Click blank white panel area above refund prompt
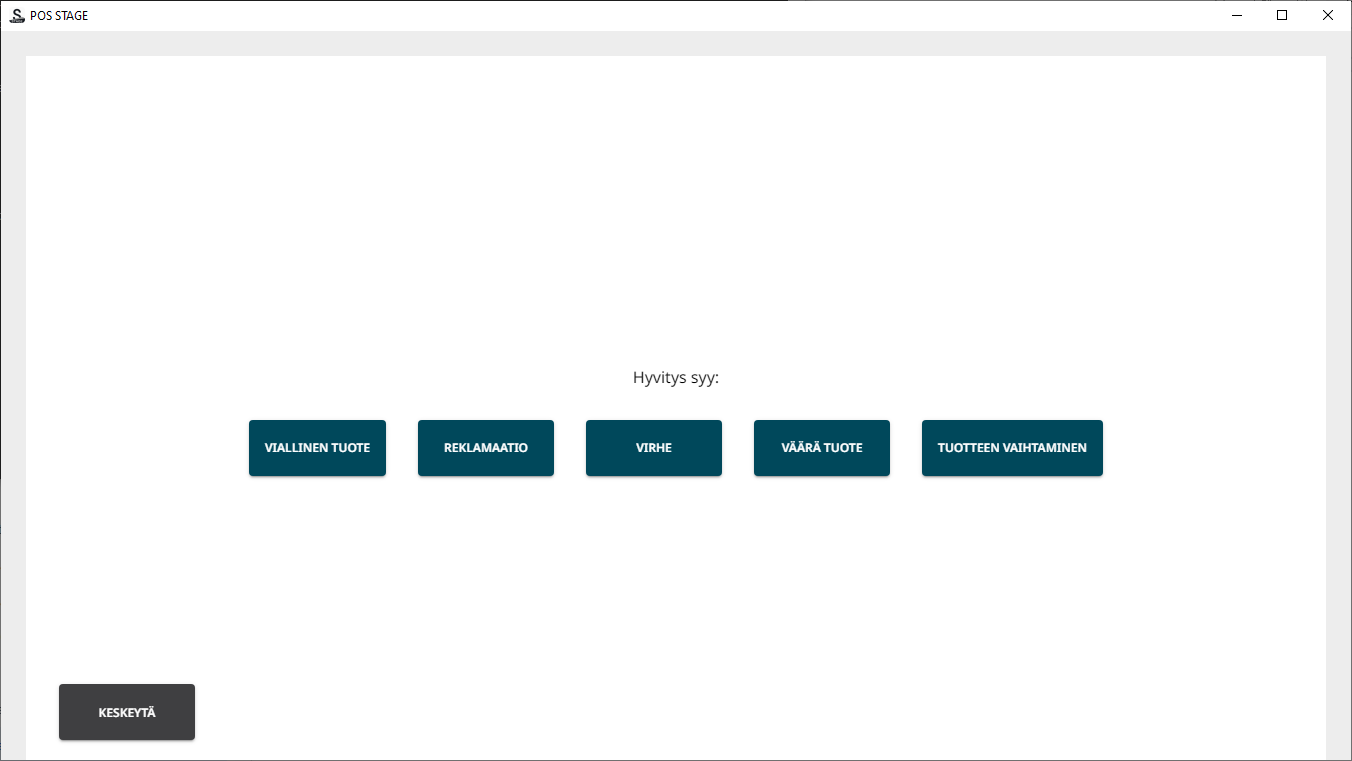This screenshot has height=761, width=1352. [x=675, y=200]
